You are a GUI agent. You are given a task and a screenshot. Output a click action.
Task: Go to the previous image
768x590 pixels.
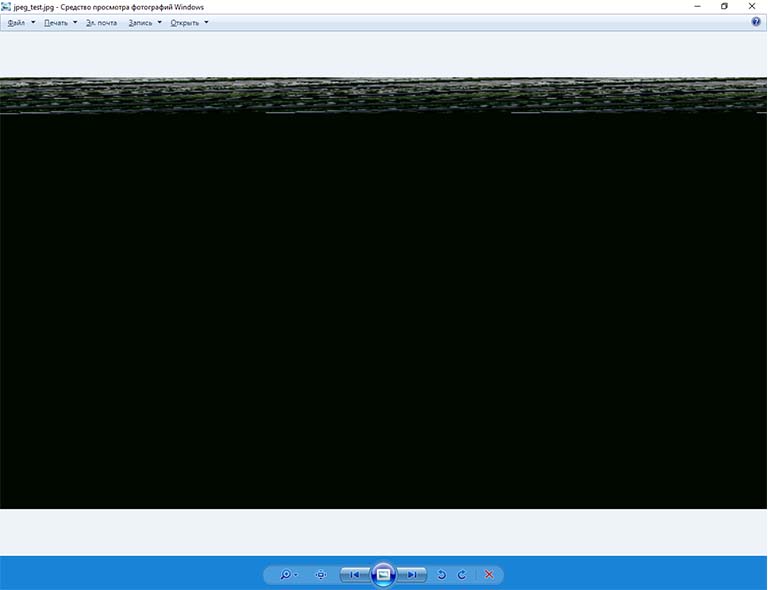(354, 575)
